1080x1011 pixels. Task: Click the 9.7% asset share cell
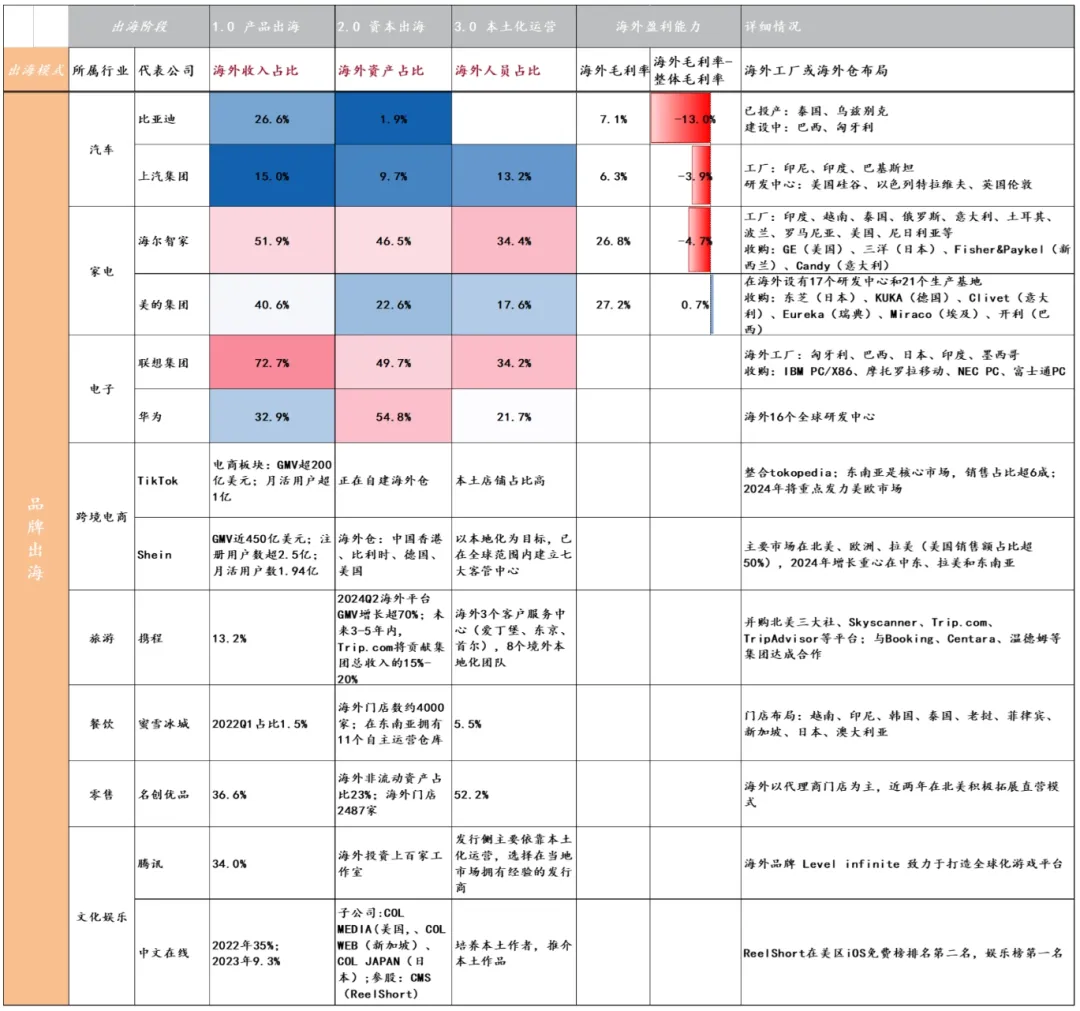coord(393,176)
